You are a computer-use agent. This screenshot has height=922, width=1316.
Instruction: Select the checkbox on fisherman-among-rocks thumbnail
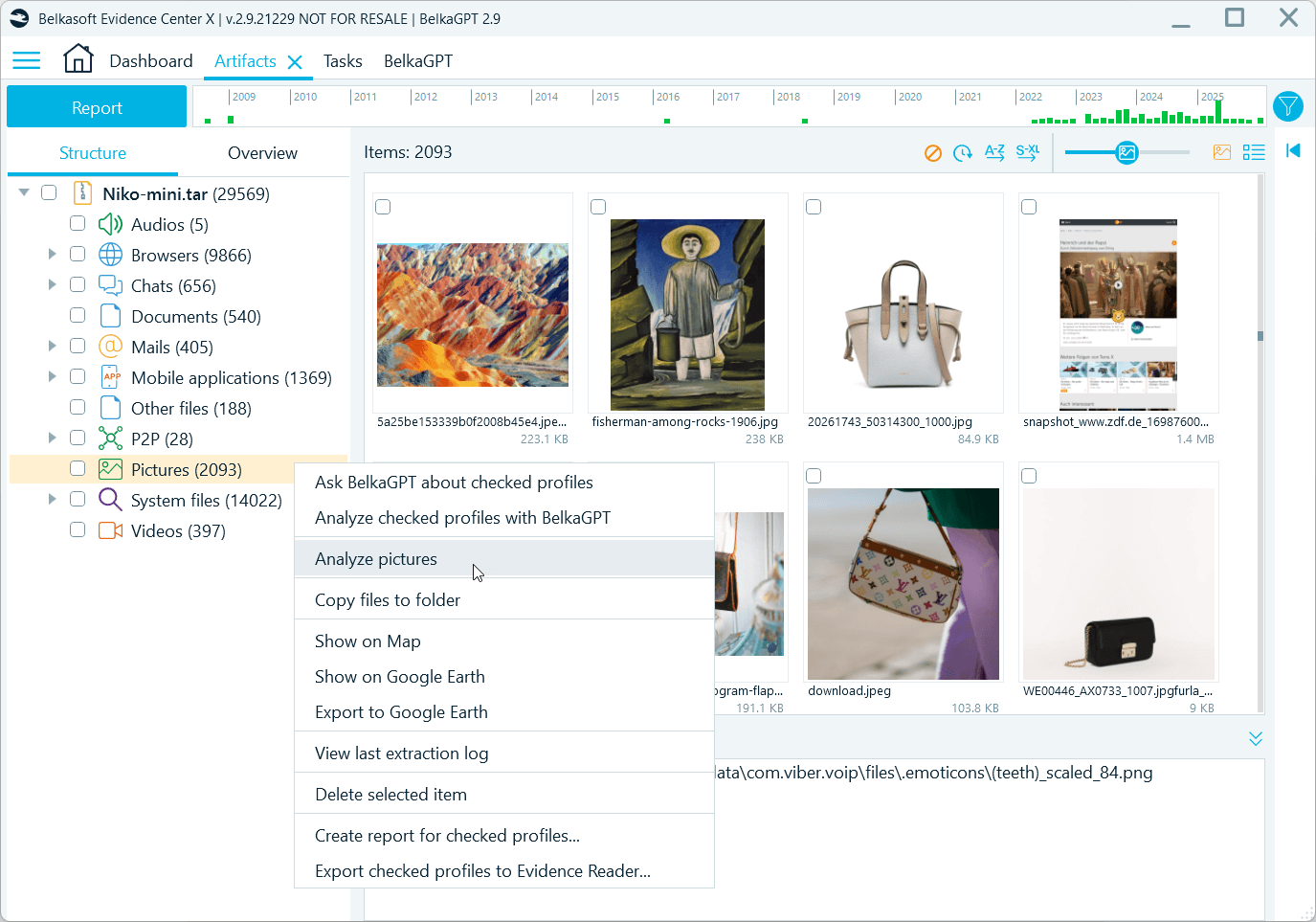[x=598, y=206]
